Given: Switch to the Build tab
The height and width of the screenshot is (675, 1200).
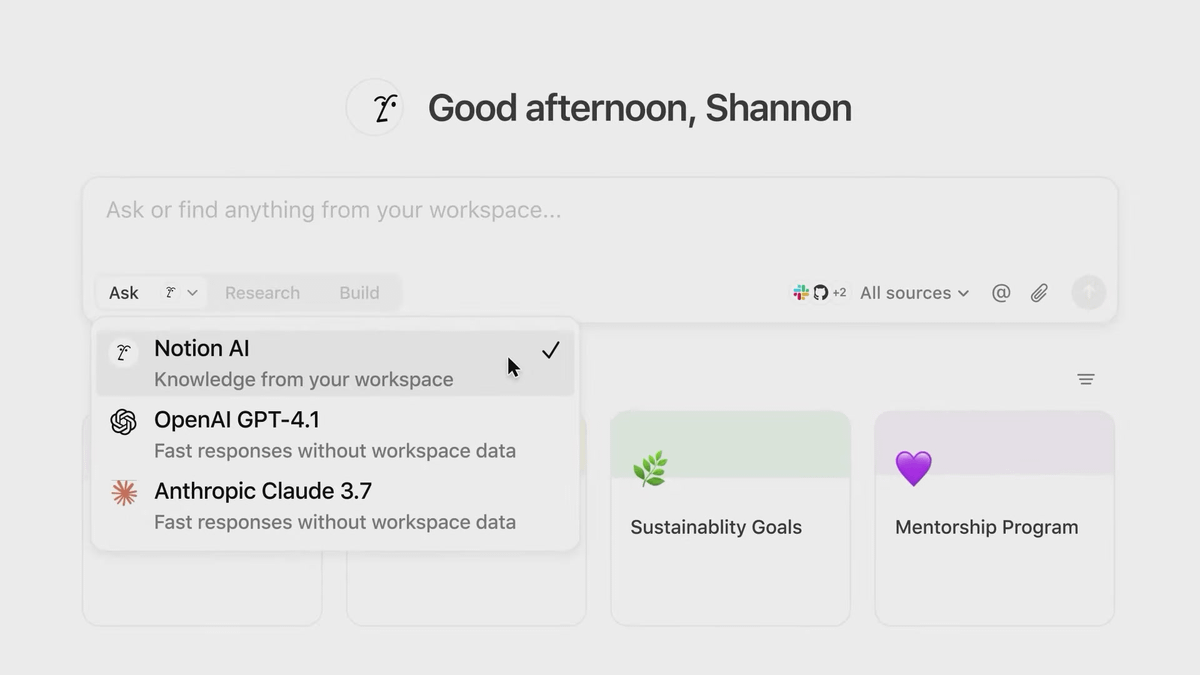Looking at the screenshot, I should pyautogui.click(x=359, y=293).
